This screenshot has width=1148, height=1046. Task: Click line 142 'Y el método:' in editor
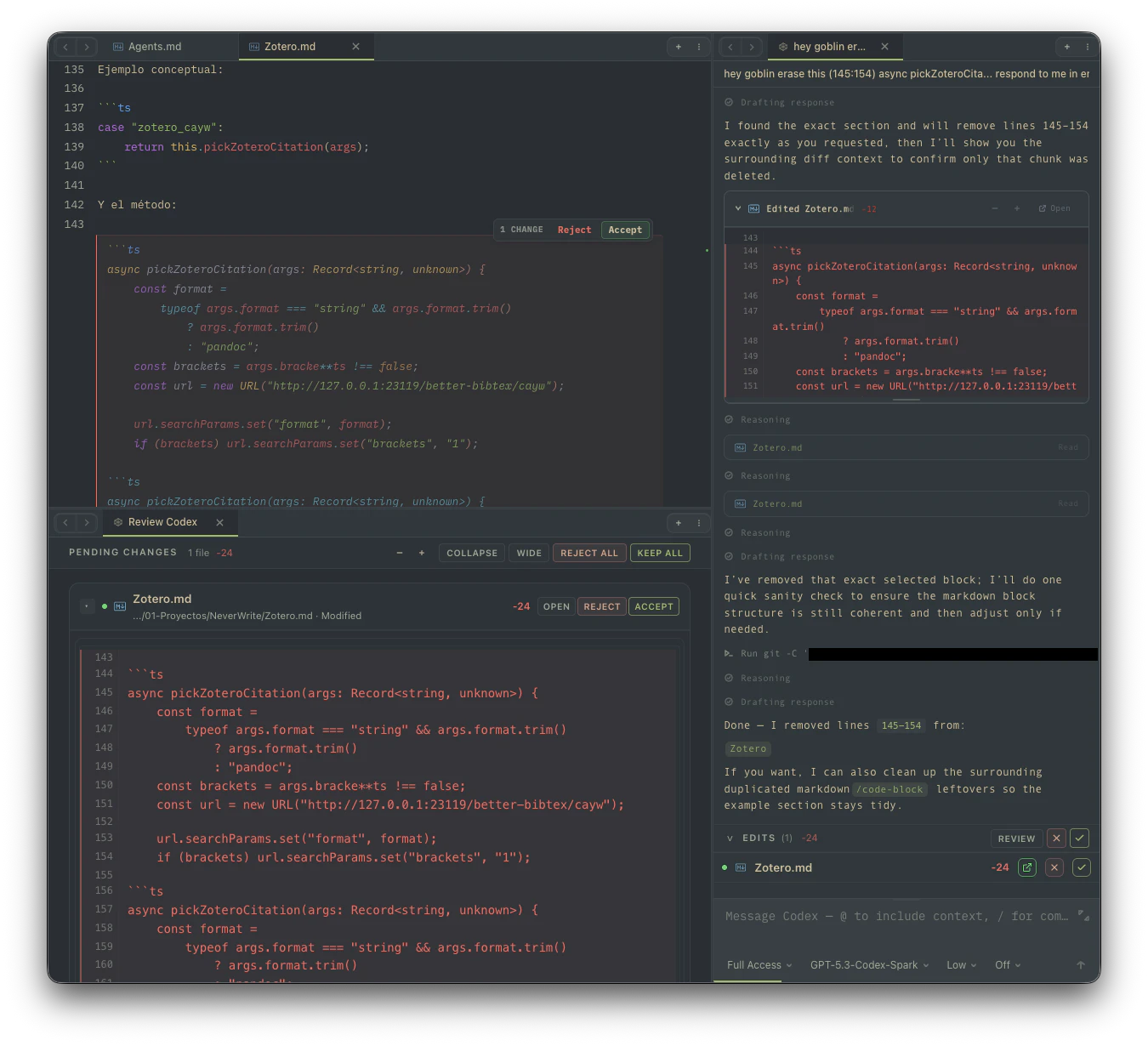click(x=137, y=205)
